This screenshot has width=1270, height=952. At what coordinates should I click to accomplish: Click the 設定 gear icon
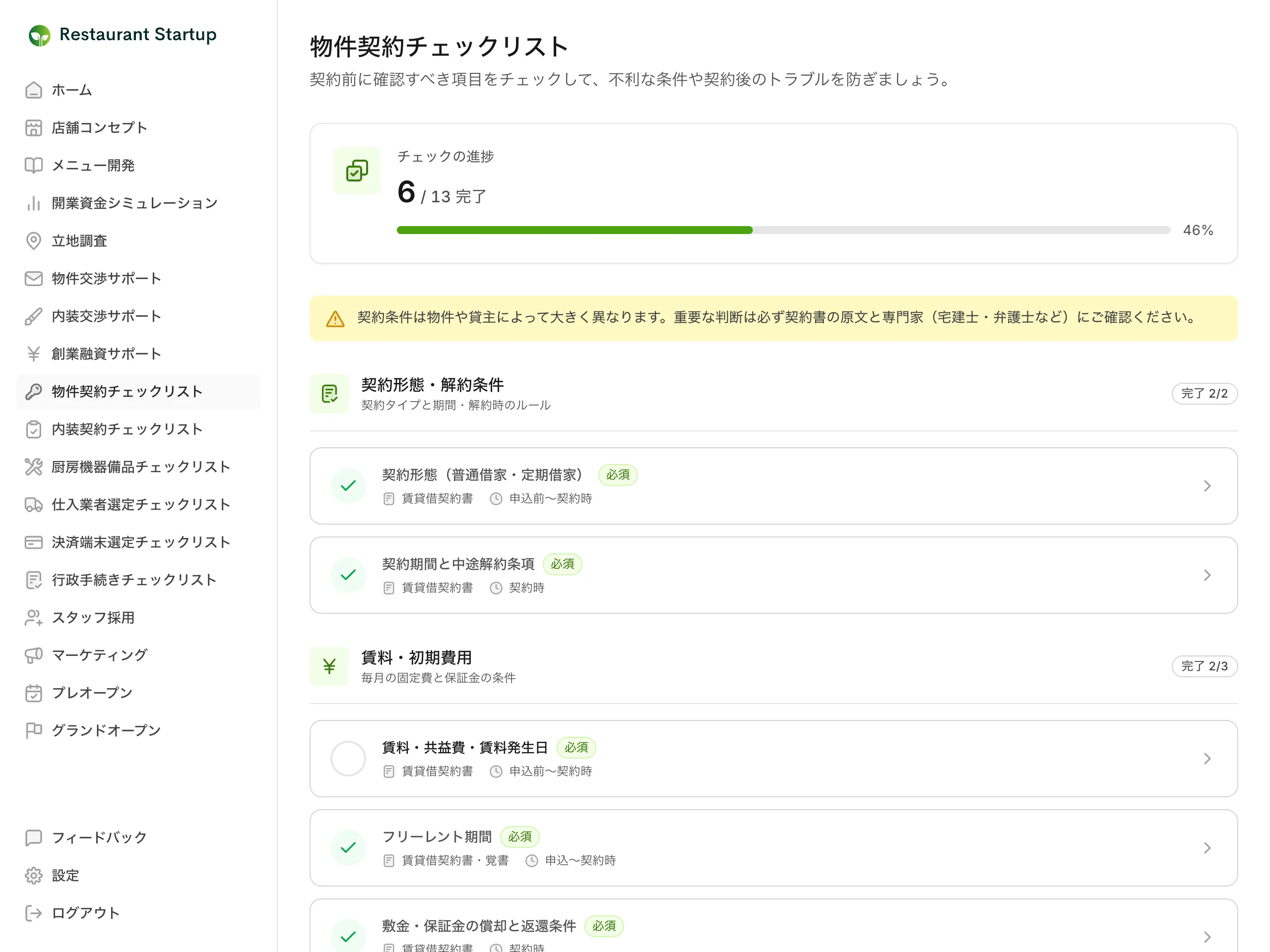coord(34,876)
